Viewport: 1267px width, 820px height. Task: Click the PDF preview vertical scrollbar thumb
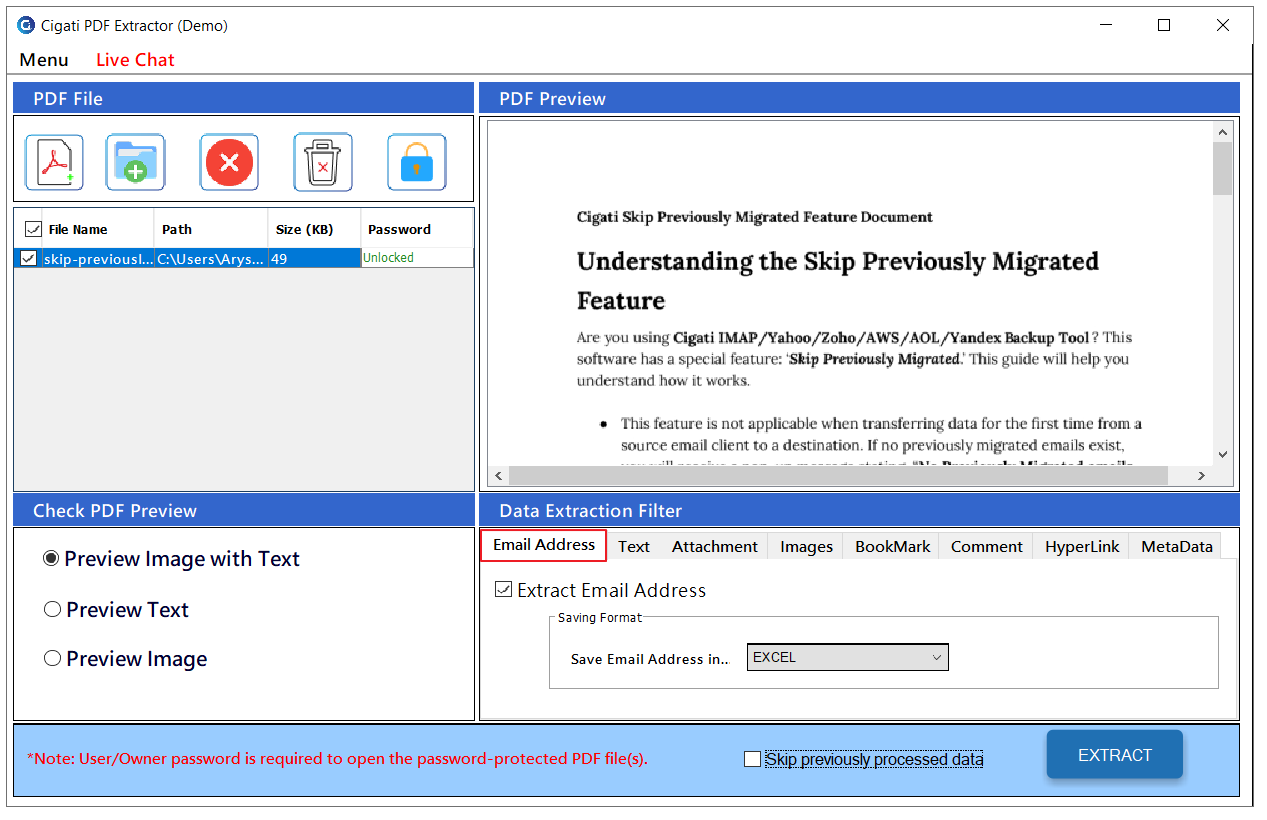click(1222, 168)
